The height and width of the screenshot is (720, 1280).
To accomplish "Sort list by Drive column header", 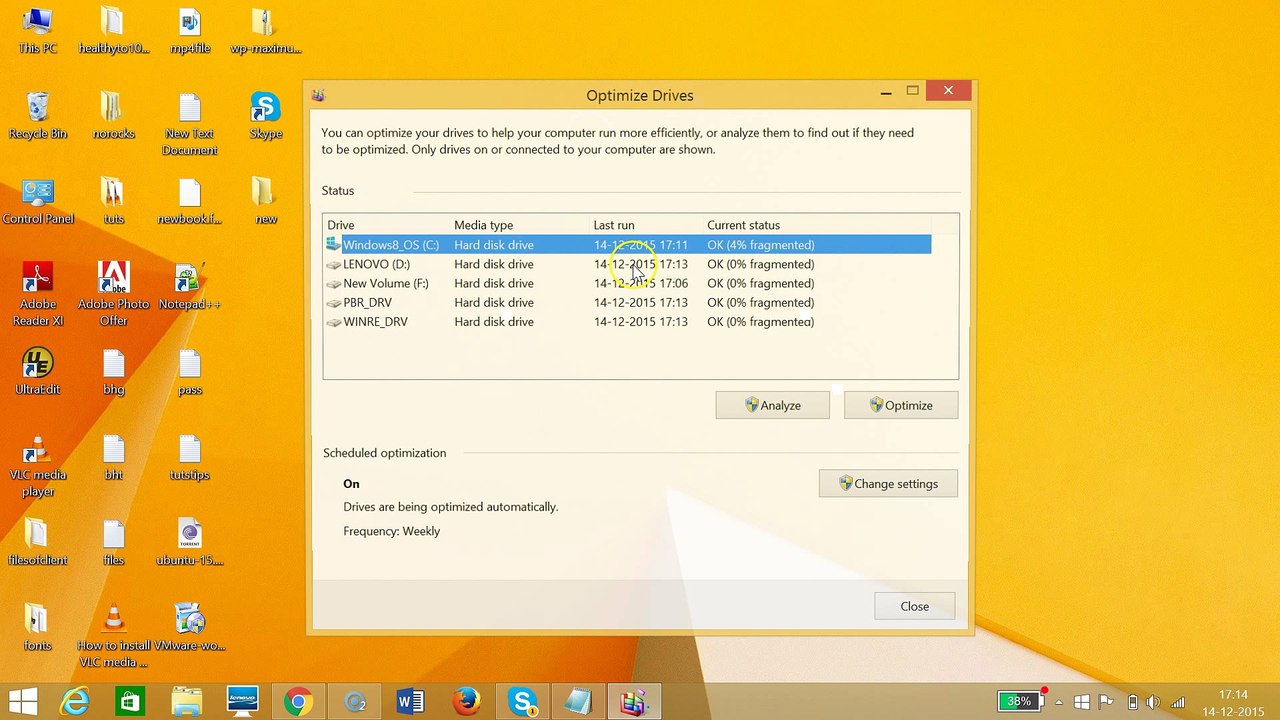I will point(386,225).
